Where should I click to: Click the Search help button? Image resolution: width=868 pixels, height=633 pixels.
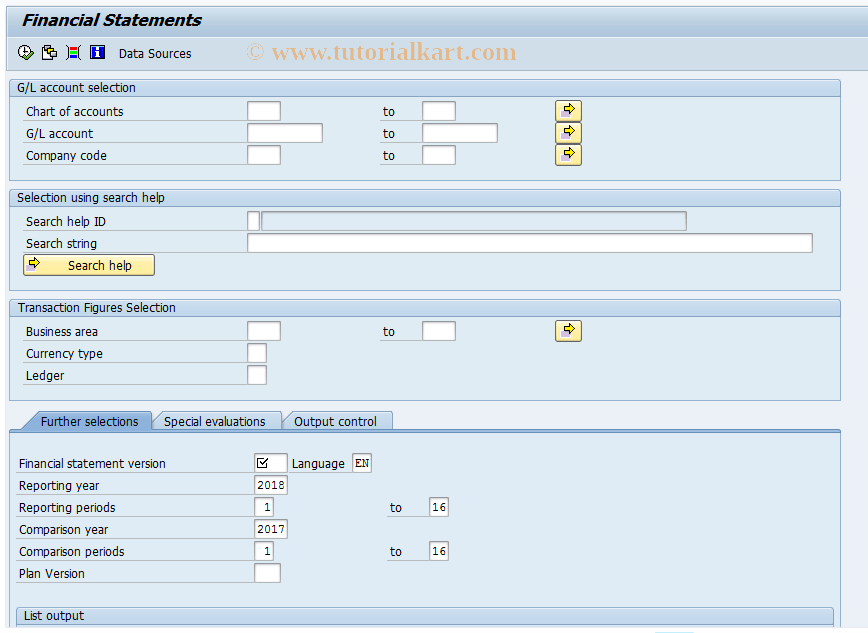[88, 265]
